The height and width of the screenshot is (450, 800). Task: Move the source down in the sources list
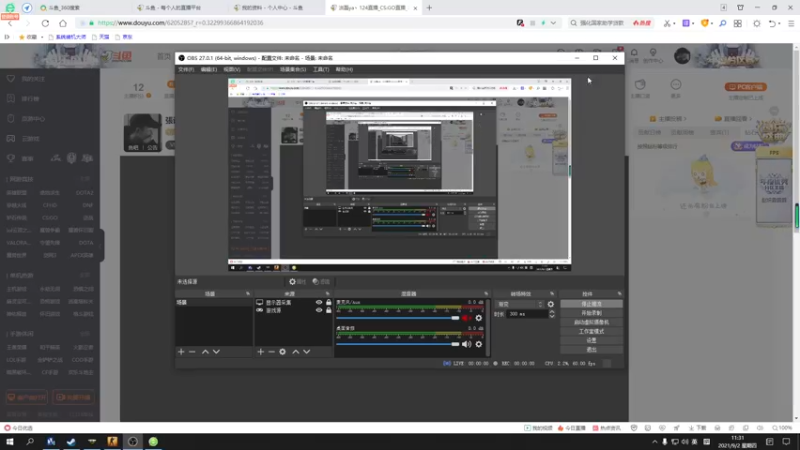point(307,352)
